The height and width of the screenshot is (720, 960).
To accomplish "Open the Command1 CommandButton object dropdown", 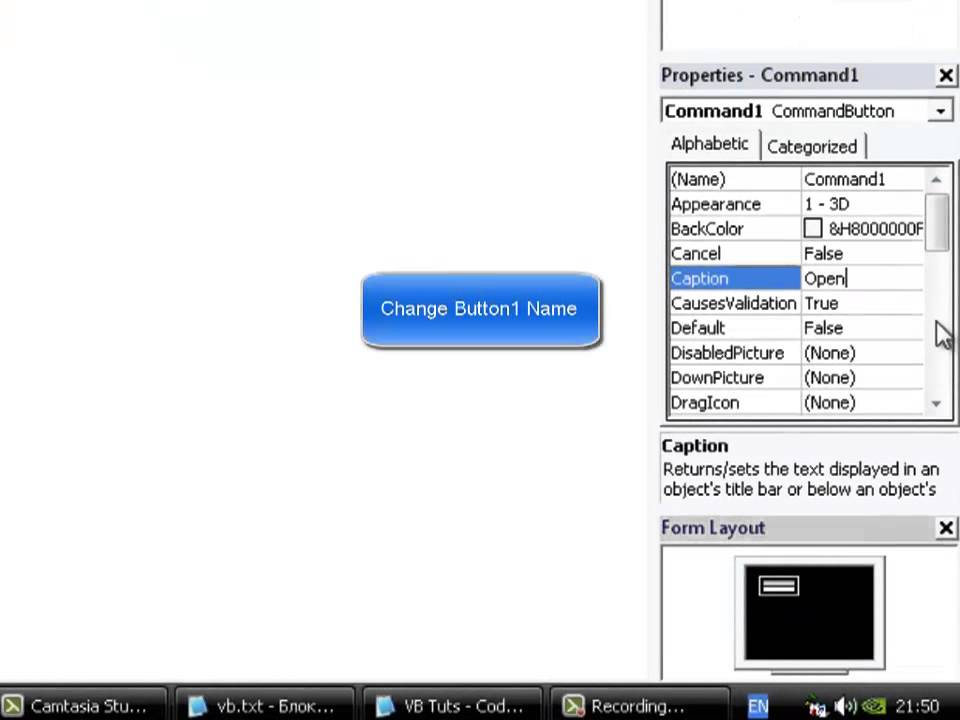I will coord(940,111).
